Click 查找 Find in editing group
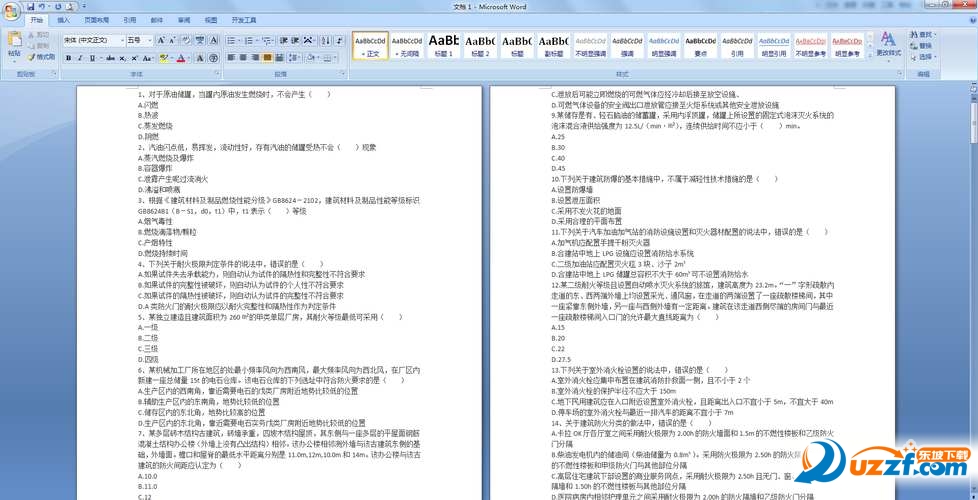This screenshot has height=500, width=978. (x=924, y=34)
